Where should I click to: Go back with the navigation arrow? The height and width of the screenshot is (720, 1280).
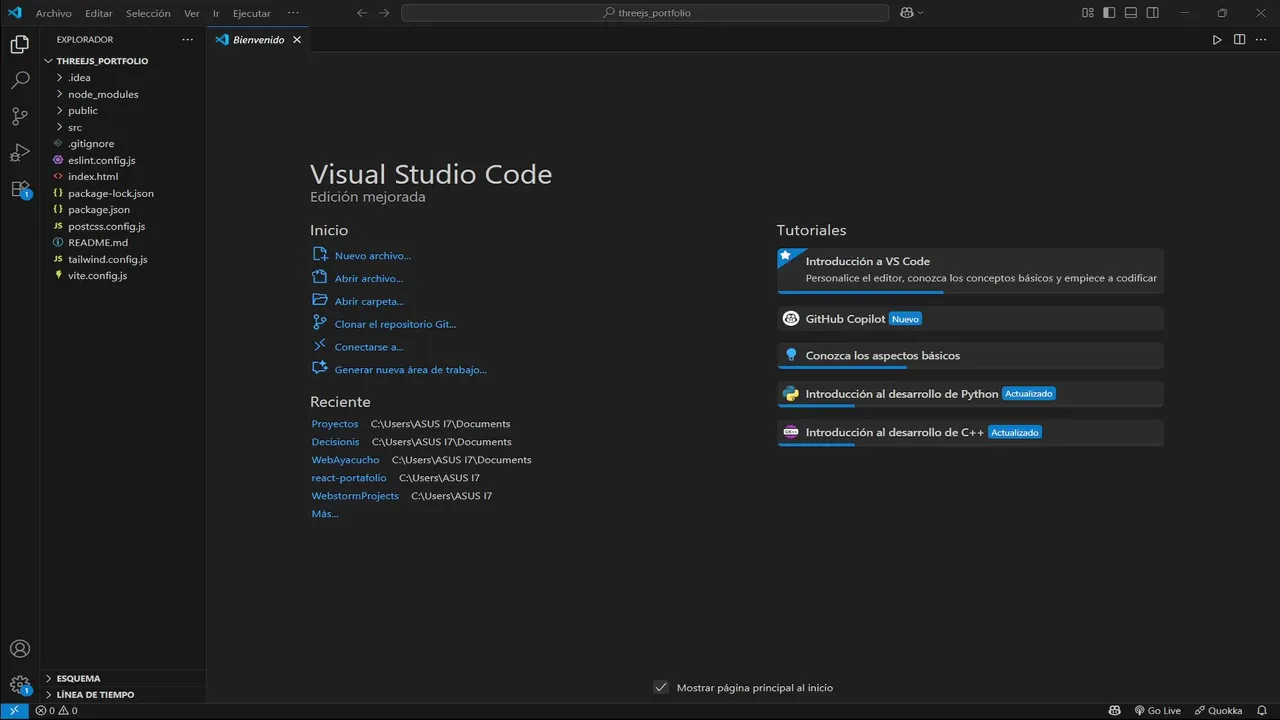point(362,13)
